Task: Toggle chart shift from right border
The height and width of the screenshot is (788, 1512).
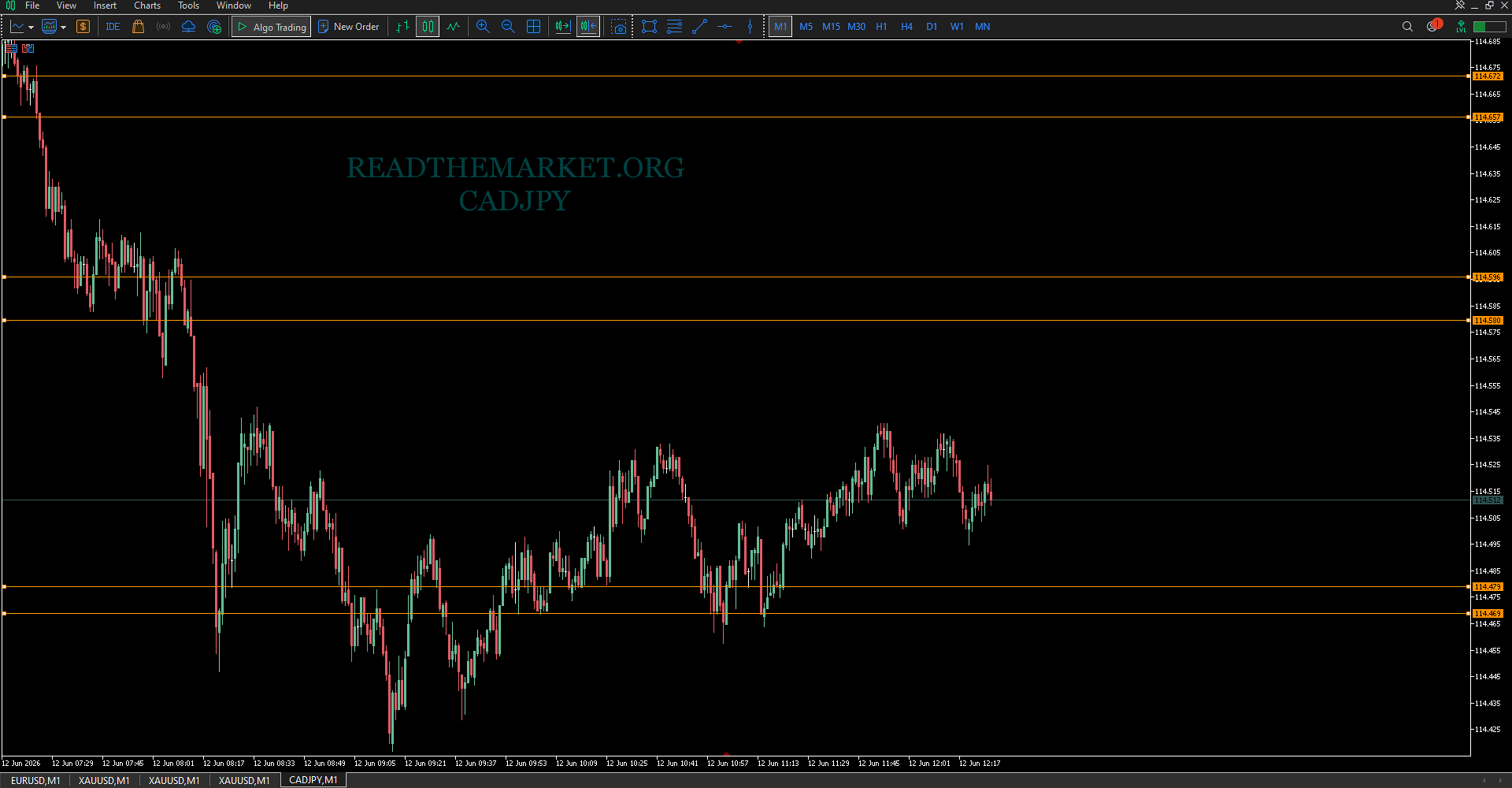Action: (588, 27)
